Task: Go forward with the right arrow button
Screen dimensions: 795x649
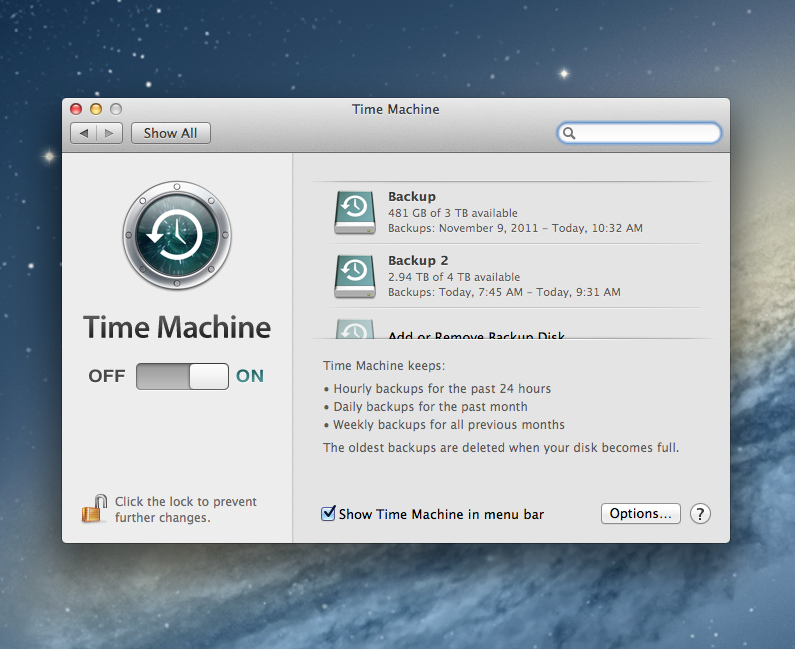Action: (x=110, y=133)
